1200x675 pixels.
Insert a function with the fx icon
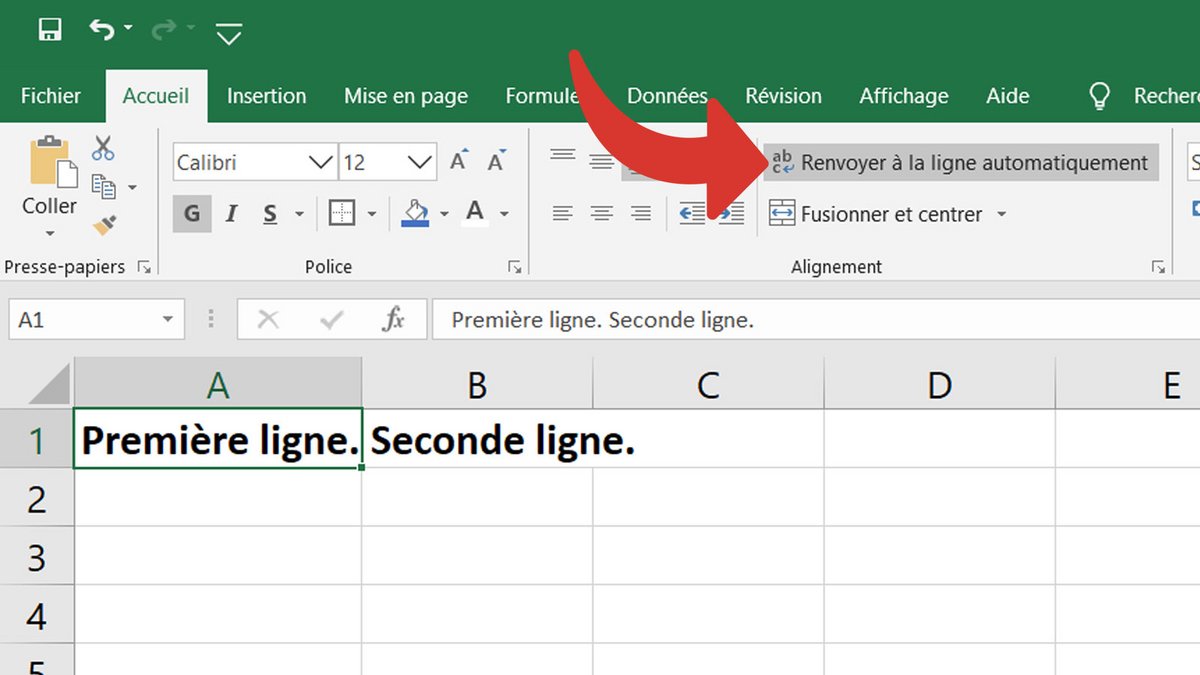coord(392,319)
